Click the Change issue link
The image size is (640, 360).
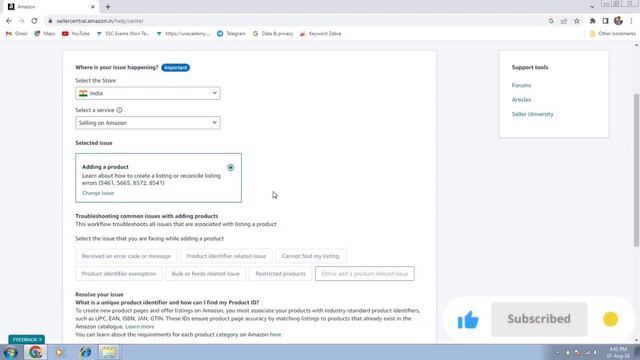click(98, 193)
